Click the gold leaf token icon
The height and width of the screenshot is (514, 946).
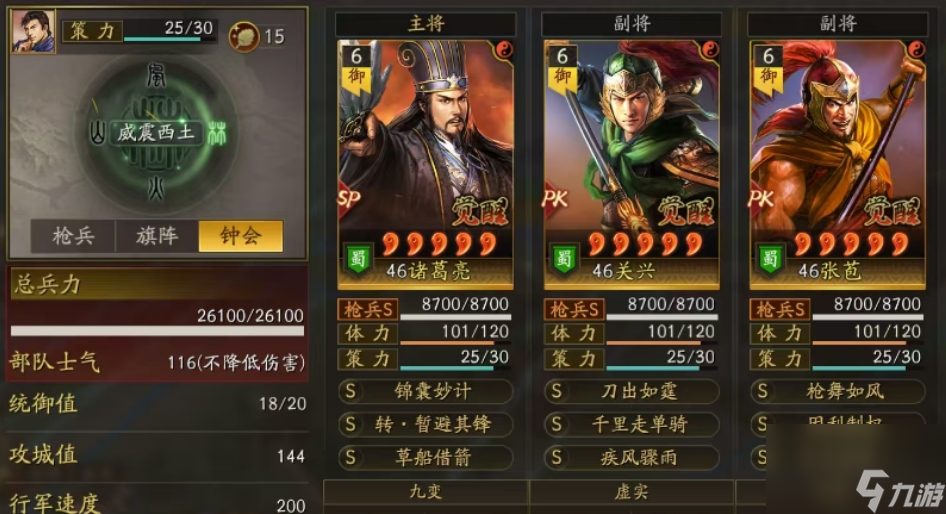click(244, 36)
